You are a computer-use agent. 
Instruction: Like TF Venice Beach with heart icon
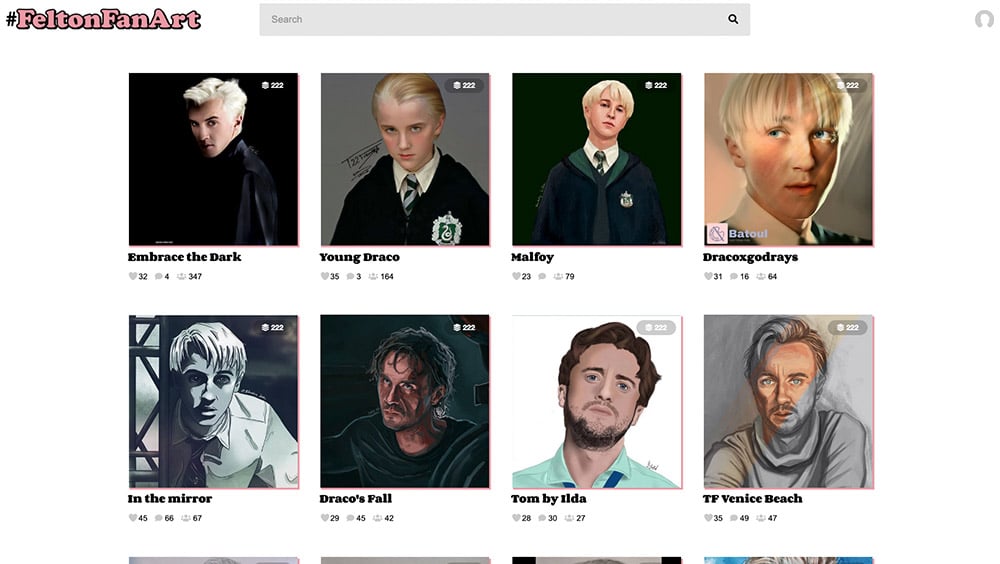click(x=708, y=518)
